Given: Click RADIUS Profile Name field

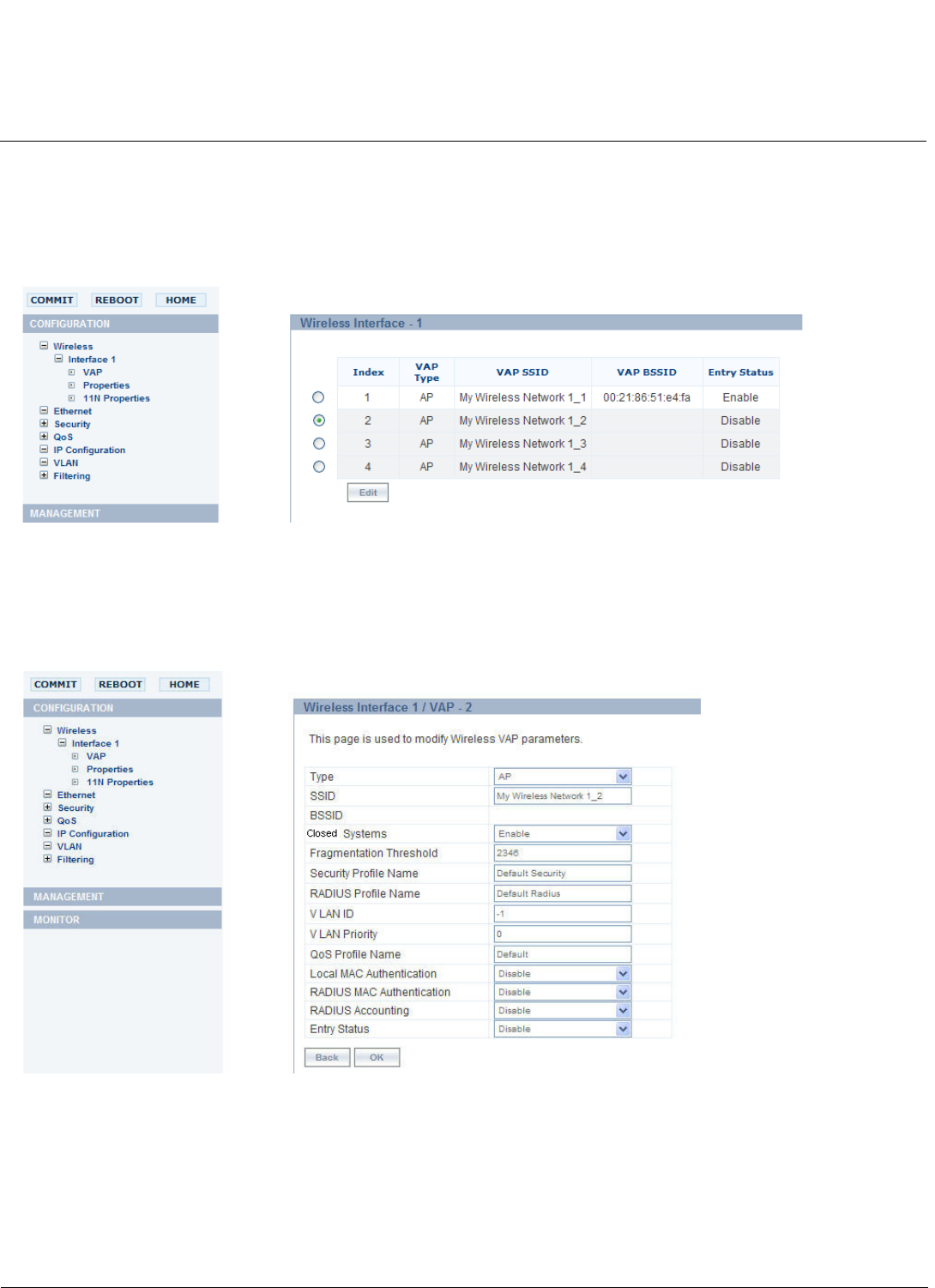Looking at the screenshot, I should pos(563,893).
